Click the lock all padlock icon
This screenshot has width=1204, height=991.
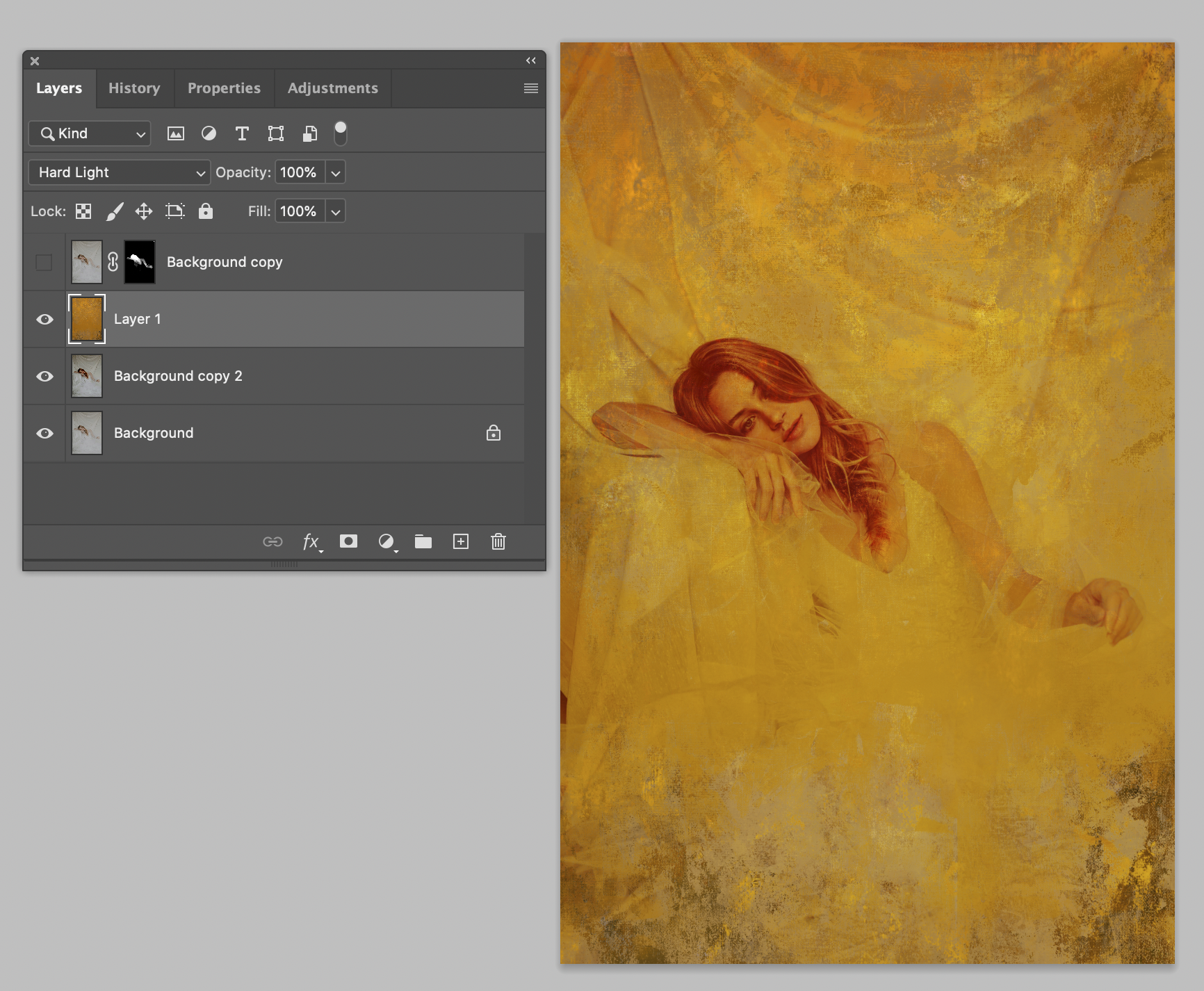point(206,211)
